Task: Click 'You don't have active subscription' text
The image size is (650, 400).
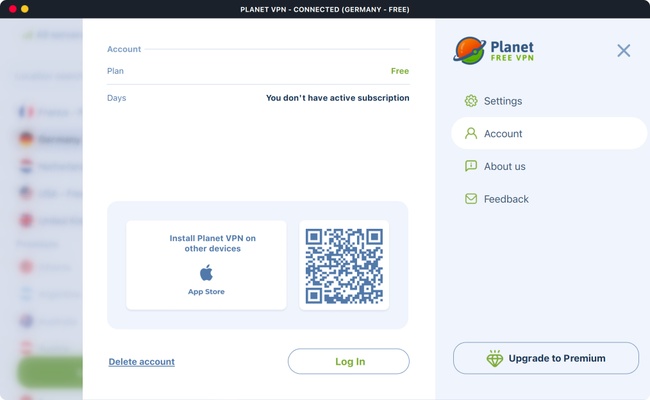Action: coord(337,98)
